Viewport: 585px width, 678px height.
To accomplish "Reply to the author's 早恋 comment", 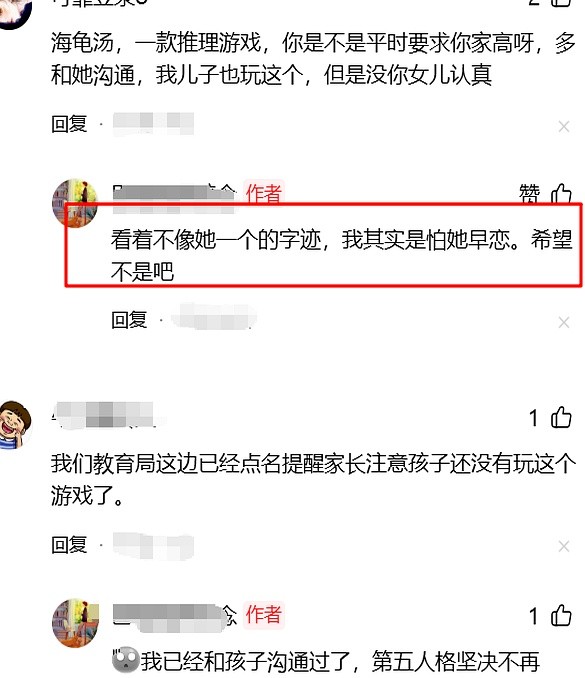I will pyautogui.click(x=129, y=320).
